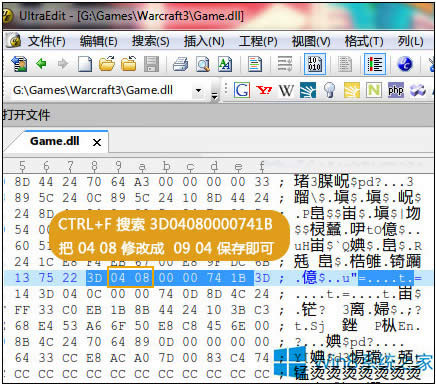436x386 pixels.
Task: Click hex byte 3D at highlighted selection start
Action: click(95, 278)
